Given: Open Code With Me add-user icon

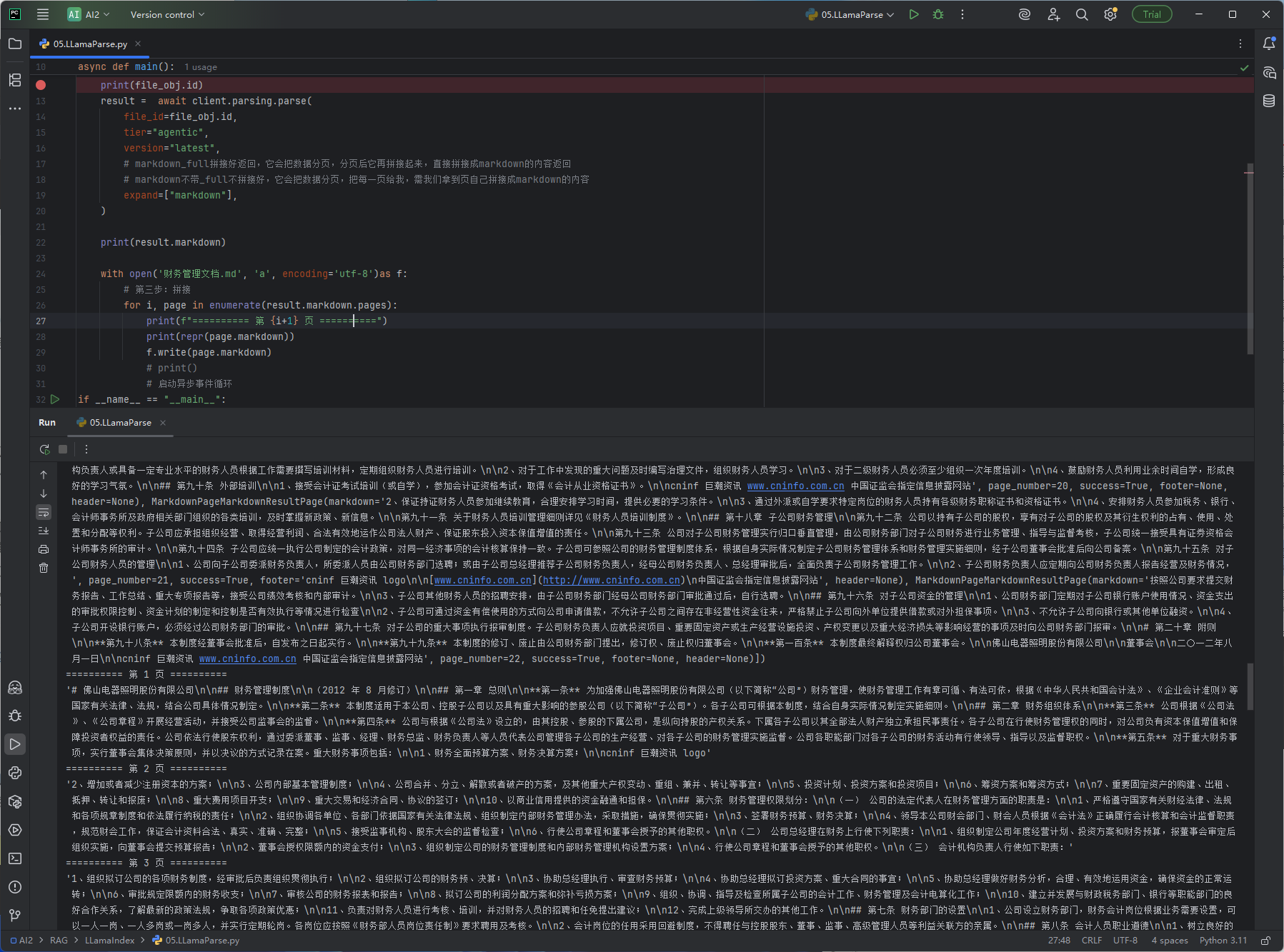Looking at the screenshot, I should coord(1054,14).
